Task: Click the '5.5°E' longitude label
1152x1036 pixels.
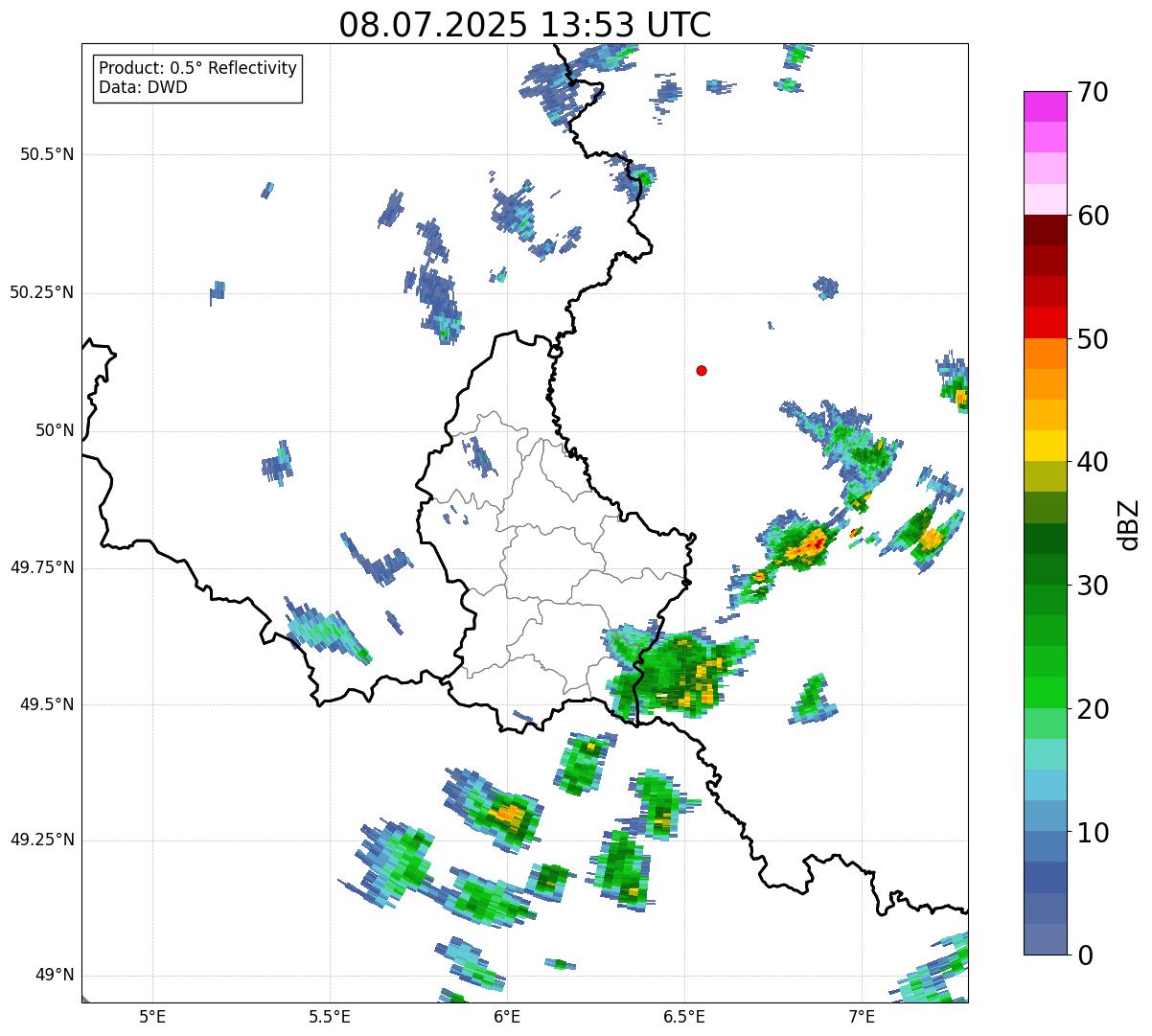Action: coord(330,1016)
